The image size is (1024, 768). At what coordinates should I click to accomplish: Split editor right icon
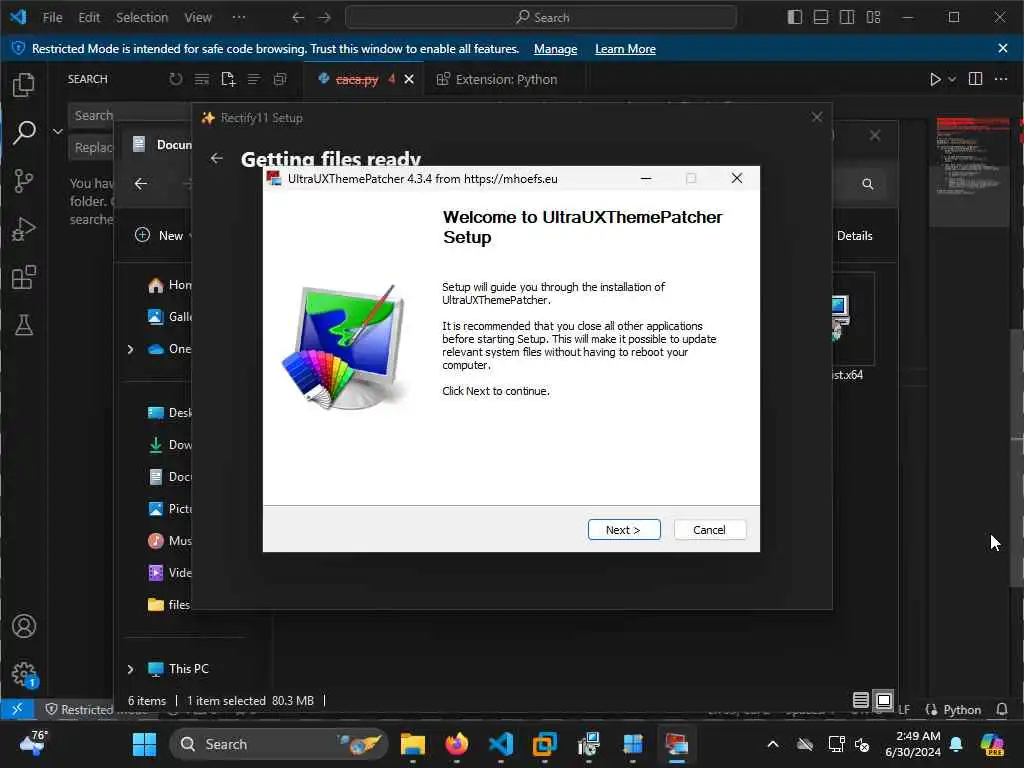click(976, 79)
